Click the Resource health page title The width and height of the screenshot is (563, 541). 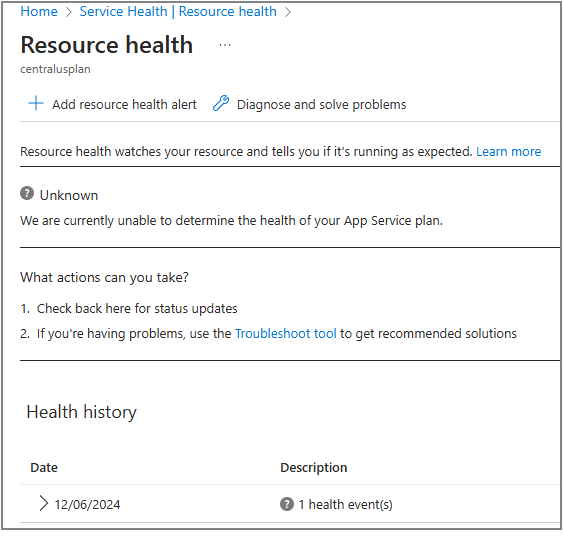pos(107,45)
